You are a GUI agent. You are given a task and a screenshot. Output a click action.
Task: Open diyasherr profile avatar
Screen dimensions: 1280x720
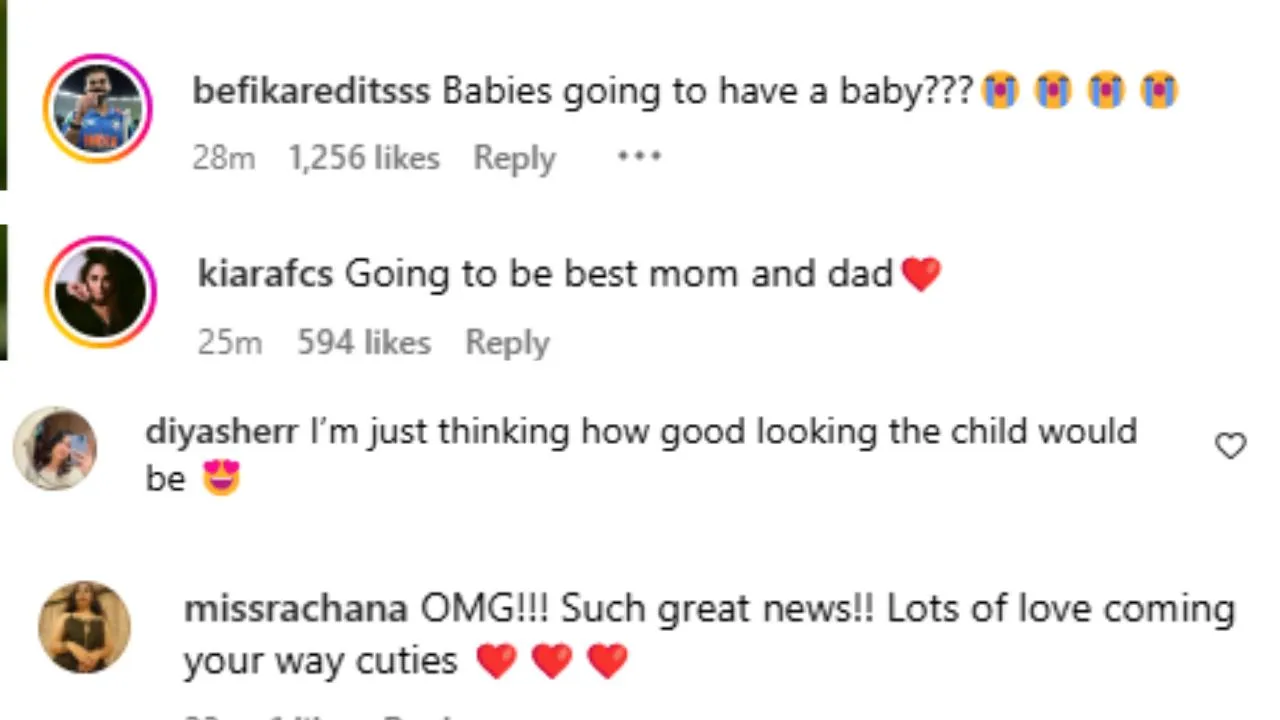pos(55,449)
